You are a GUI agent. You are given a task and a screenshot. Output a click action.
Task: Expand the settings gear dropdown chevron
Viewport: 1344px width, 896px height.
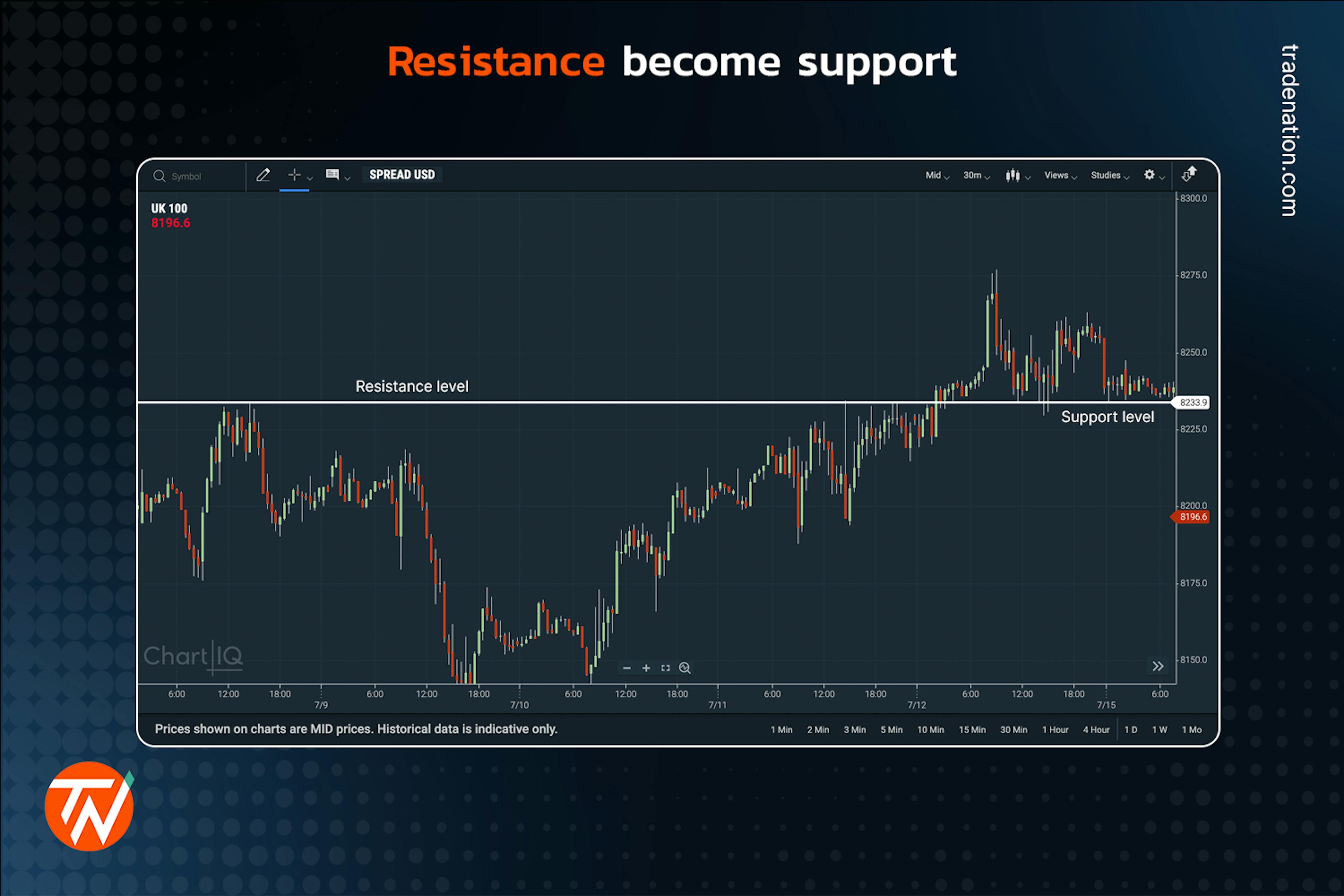click(x=1162, y=178)
